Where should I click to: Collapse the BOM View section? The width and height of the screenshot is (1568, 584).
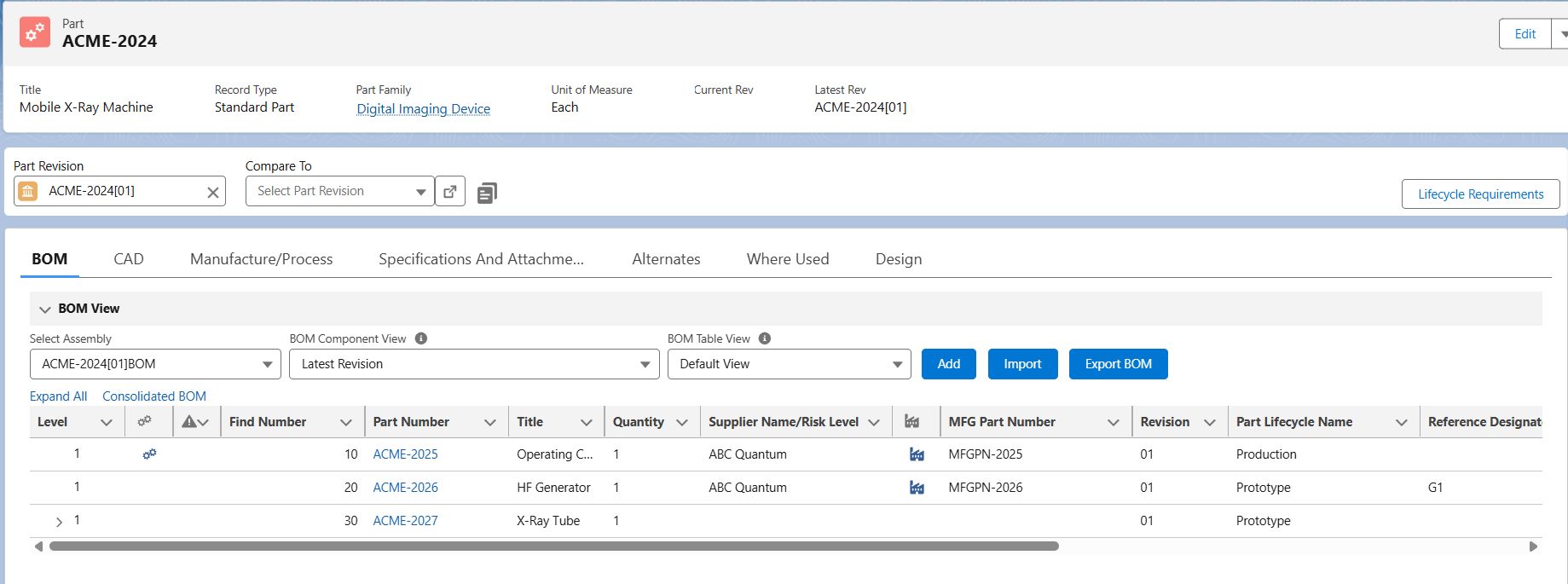(x=45, y=309)
